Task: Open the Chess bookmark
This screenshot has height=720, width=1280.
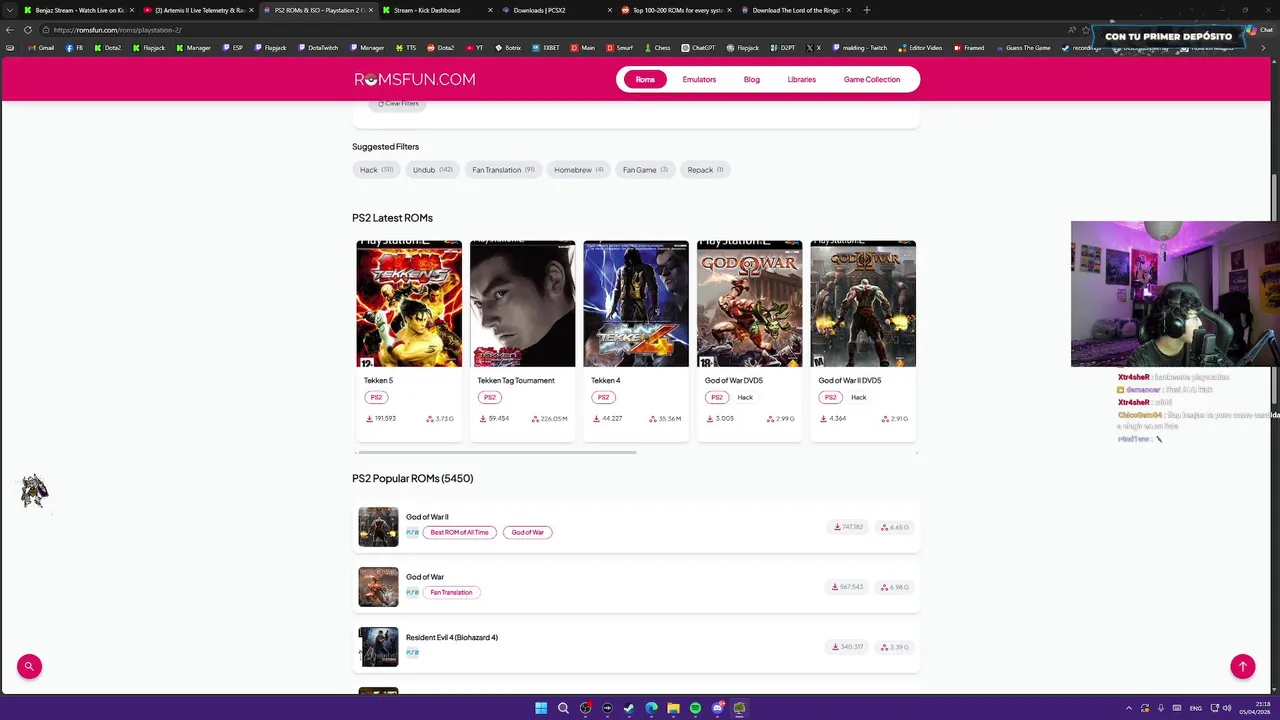Action: point(656,48)
